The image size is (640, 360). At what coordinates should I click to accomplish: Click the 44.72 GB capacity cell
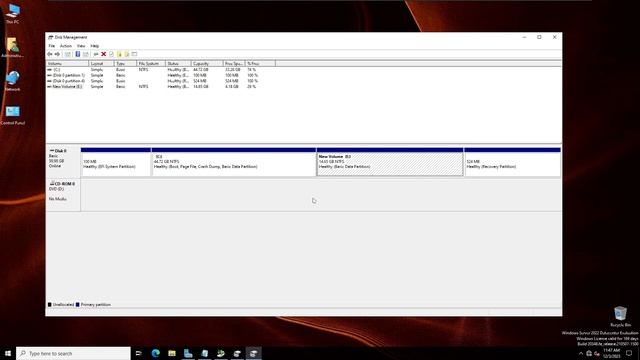point(200,70)
